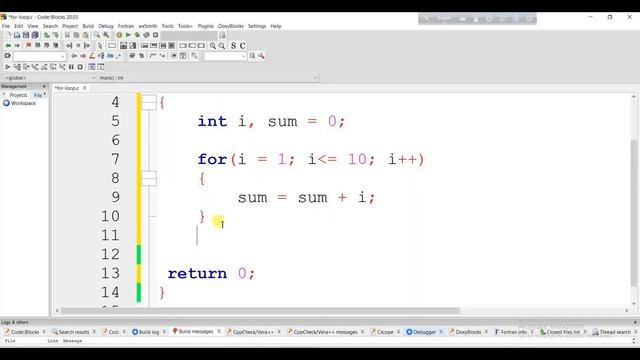The image size is (640, 360).
Task: Zoom out the editor view
Action: pyautogui.click(x=222, y=46)
